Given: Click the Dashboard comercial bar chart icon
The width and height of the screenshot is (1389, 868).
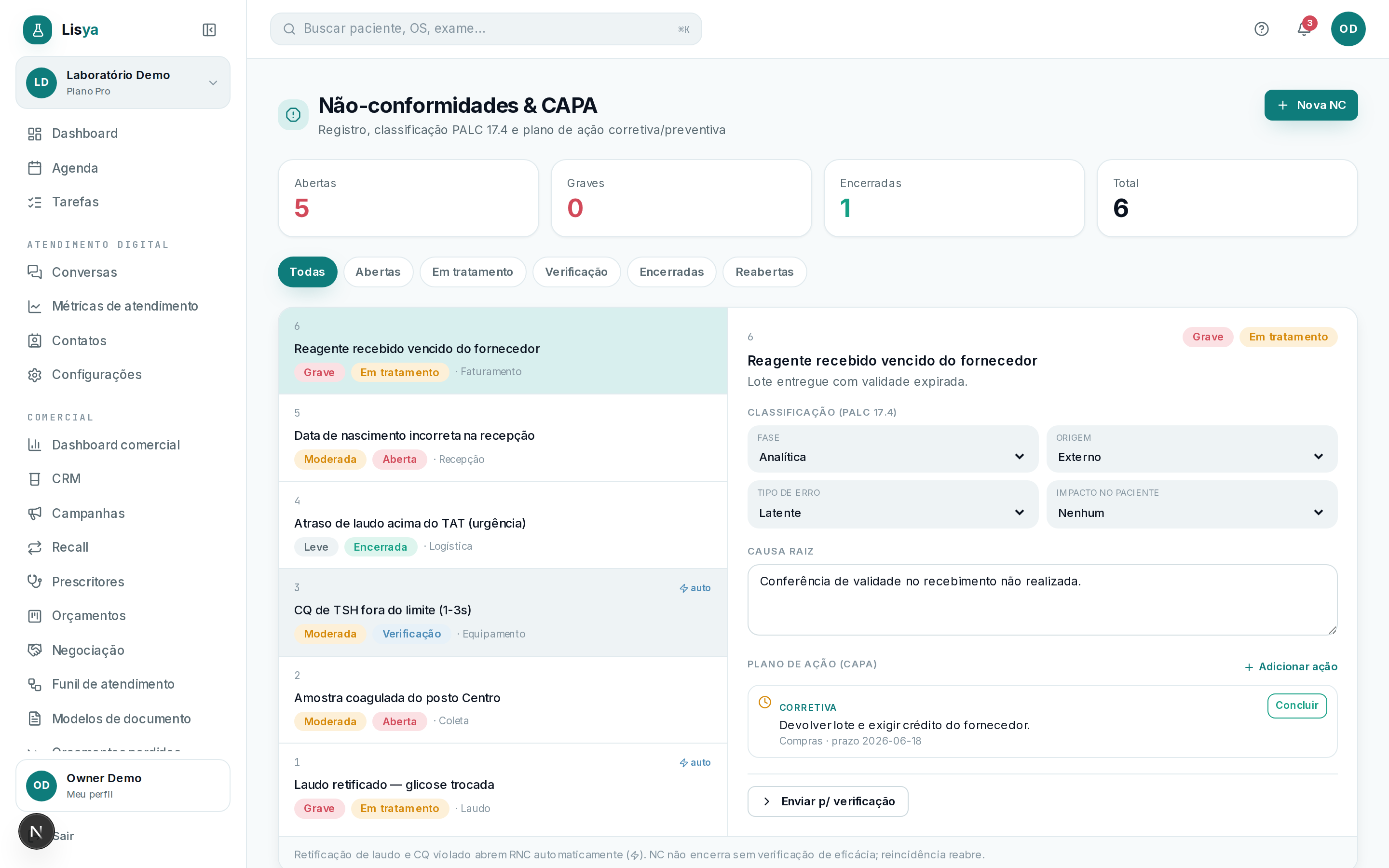Looking at the screenshot, I should pyautogui.click(x=34, y=444).
